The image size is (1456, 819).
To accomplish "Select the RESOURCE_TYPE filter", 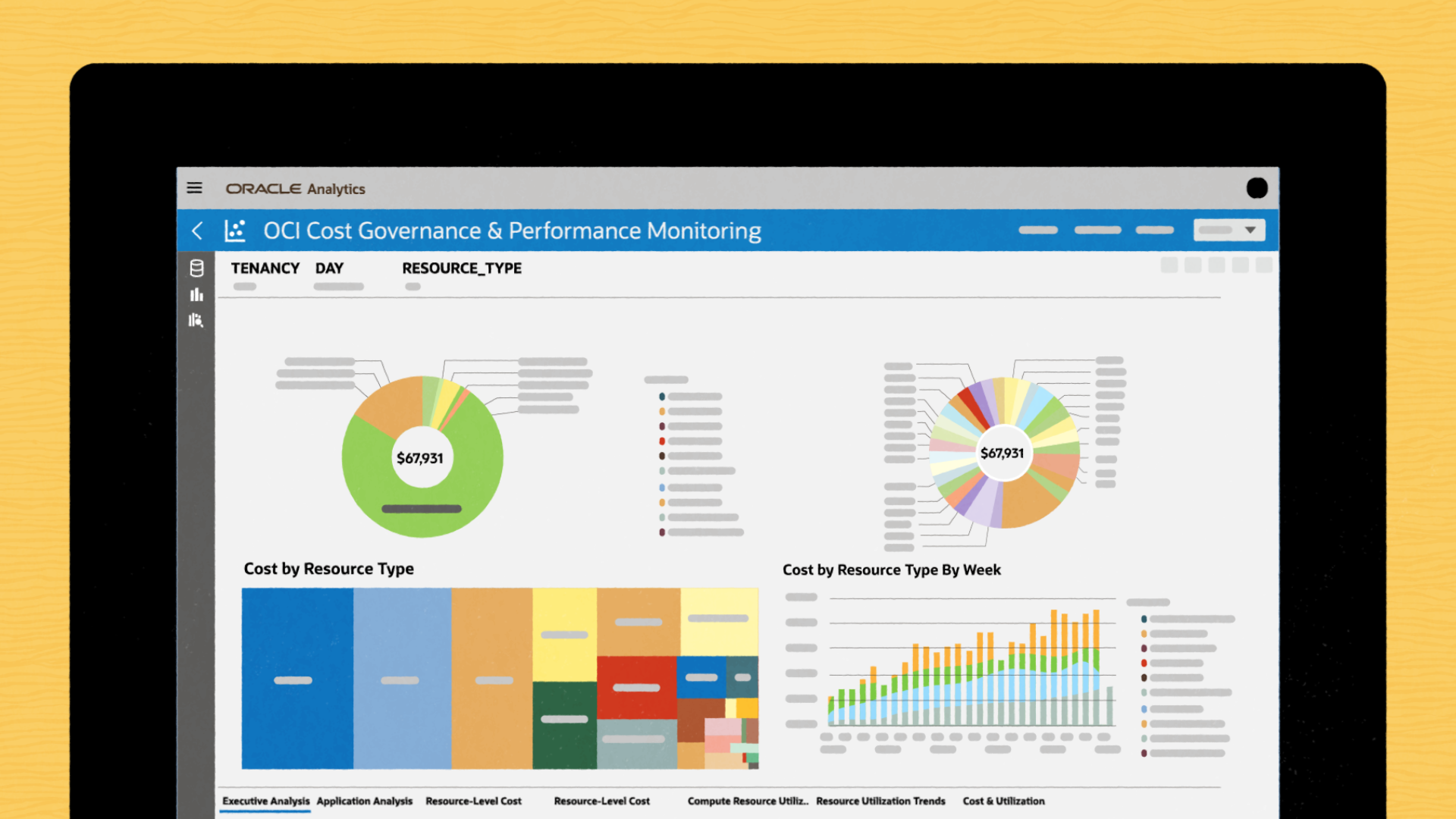I will 461,268.
